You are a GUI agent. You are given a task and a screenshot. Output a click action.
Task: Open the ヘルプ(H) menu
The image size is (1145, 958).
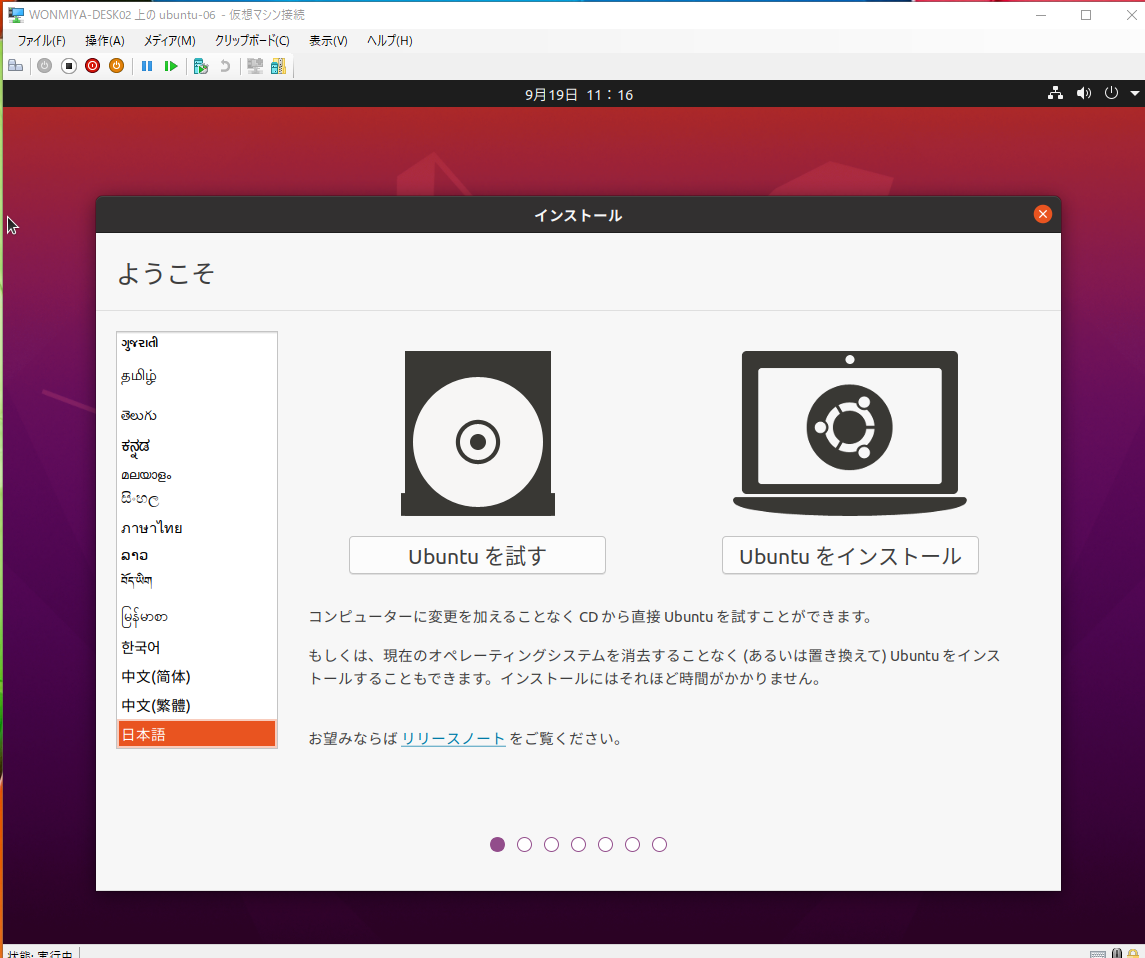tap(389, 41)
